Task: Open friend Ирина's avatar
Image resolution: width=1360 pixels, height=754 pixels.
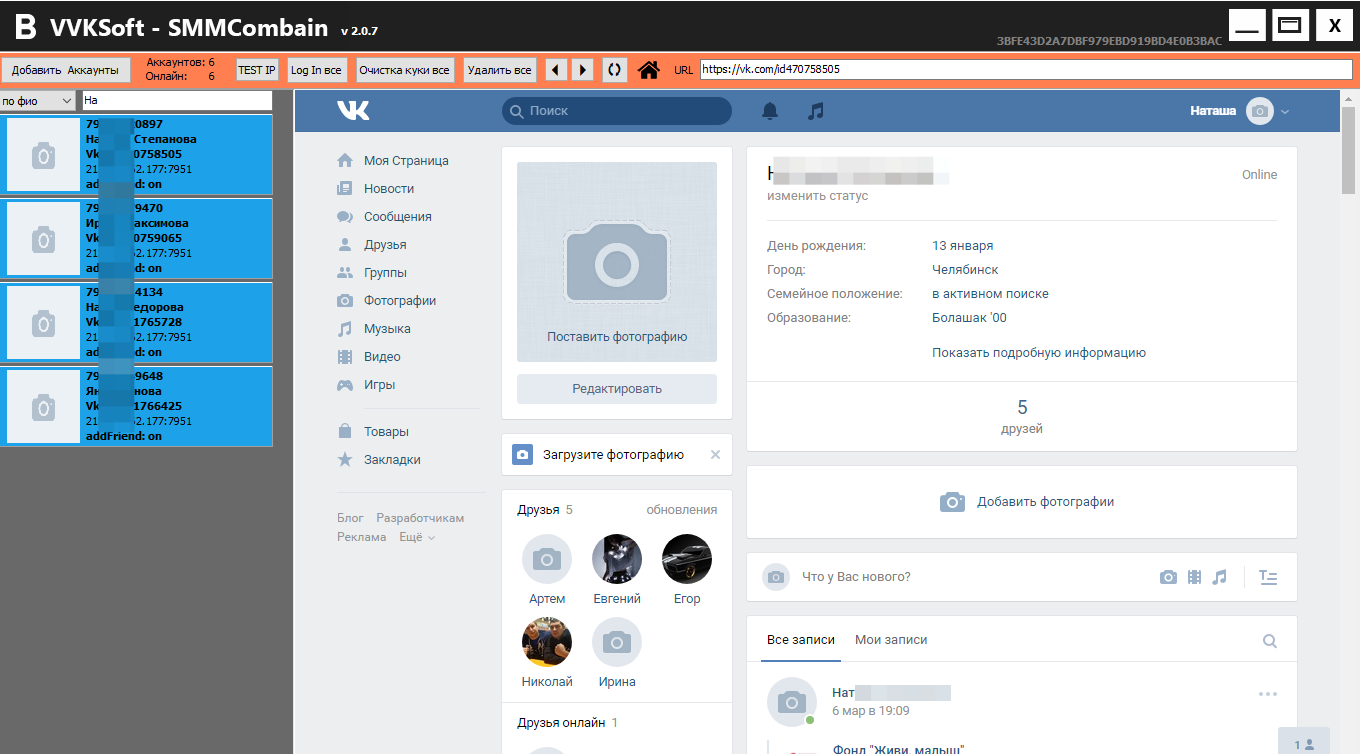Action: (617, 642)
